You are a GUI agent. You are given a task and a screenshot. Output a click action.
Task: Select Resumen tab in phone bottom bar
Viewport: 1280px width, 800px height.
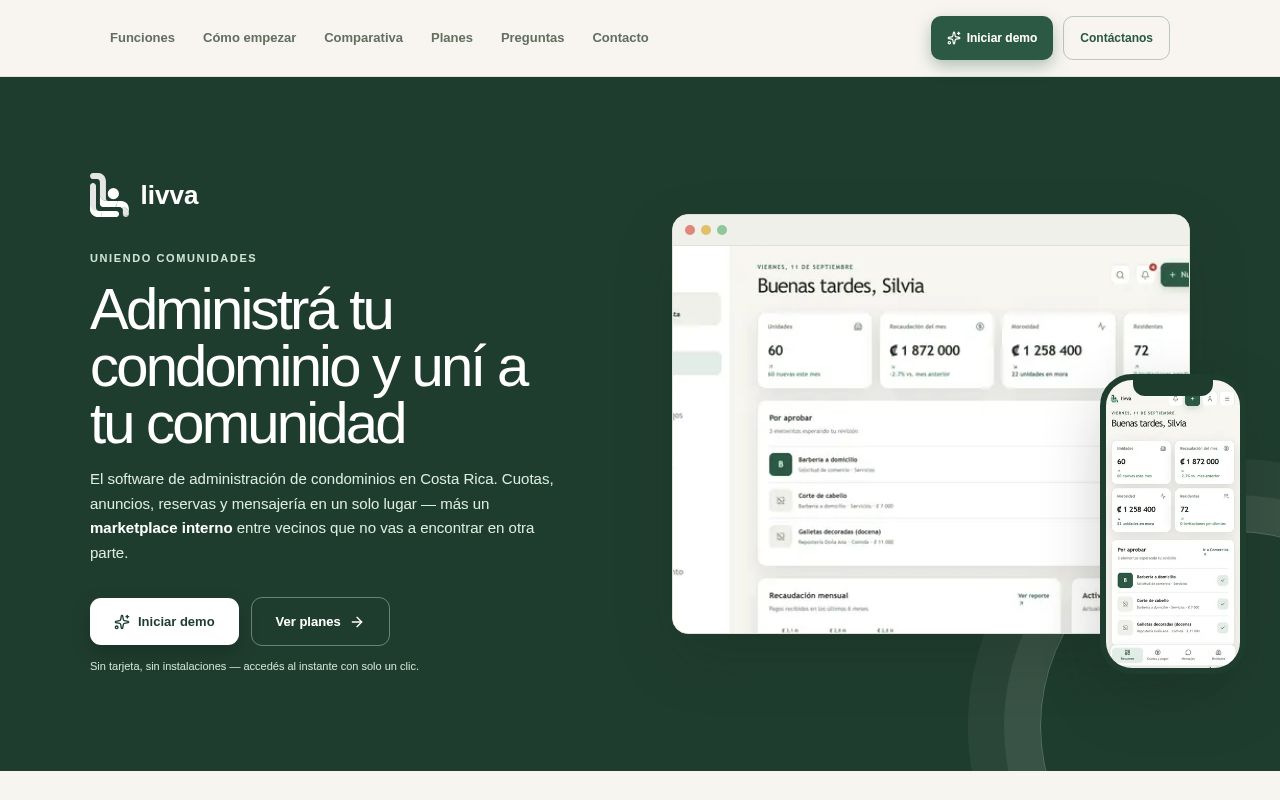[1127, 655]
